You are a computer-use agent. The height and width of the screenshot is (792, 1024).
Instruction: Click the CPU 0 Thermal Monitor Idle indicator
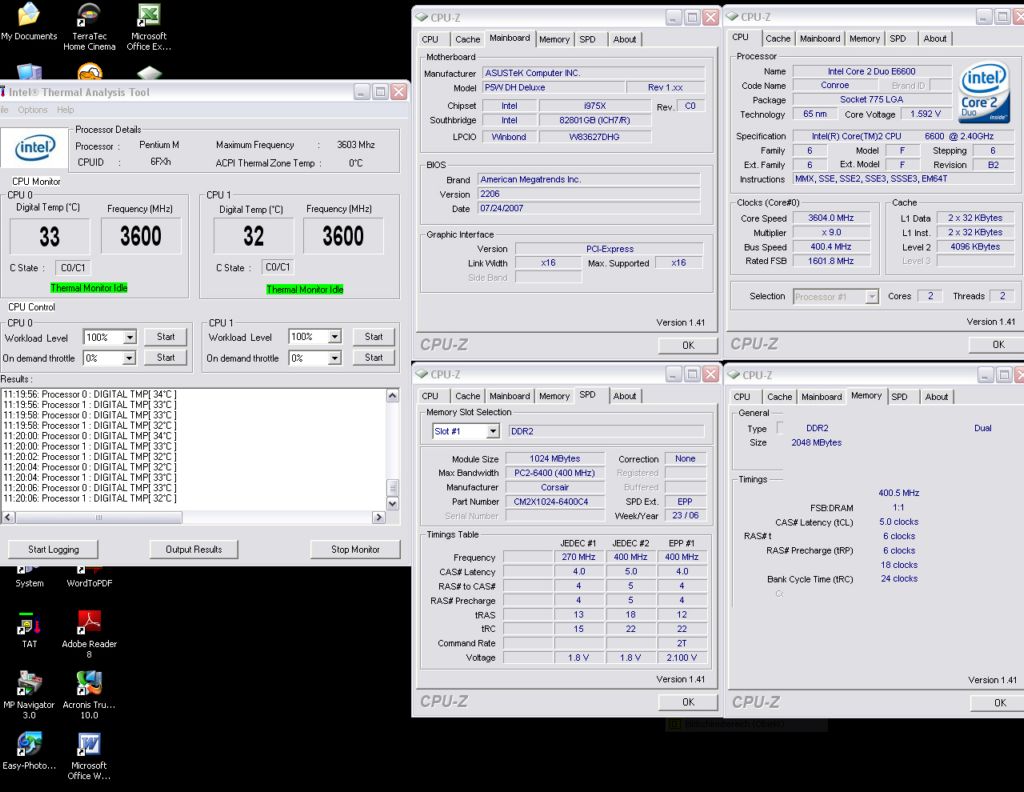pyautogui.click(x=89, y=288)
